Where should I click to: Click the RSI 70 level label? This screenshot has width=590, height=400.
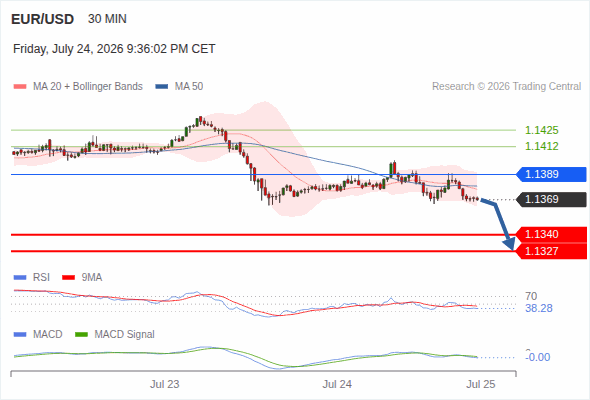tap(531, 296)
